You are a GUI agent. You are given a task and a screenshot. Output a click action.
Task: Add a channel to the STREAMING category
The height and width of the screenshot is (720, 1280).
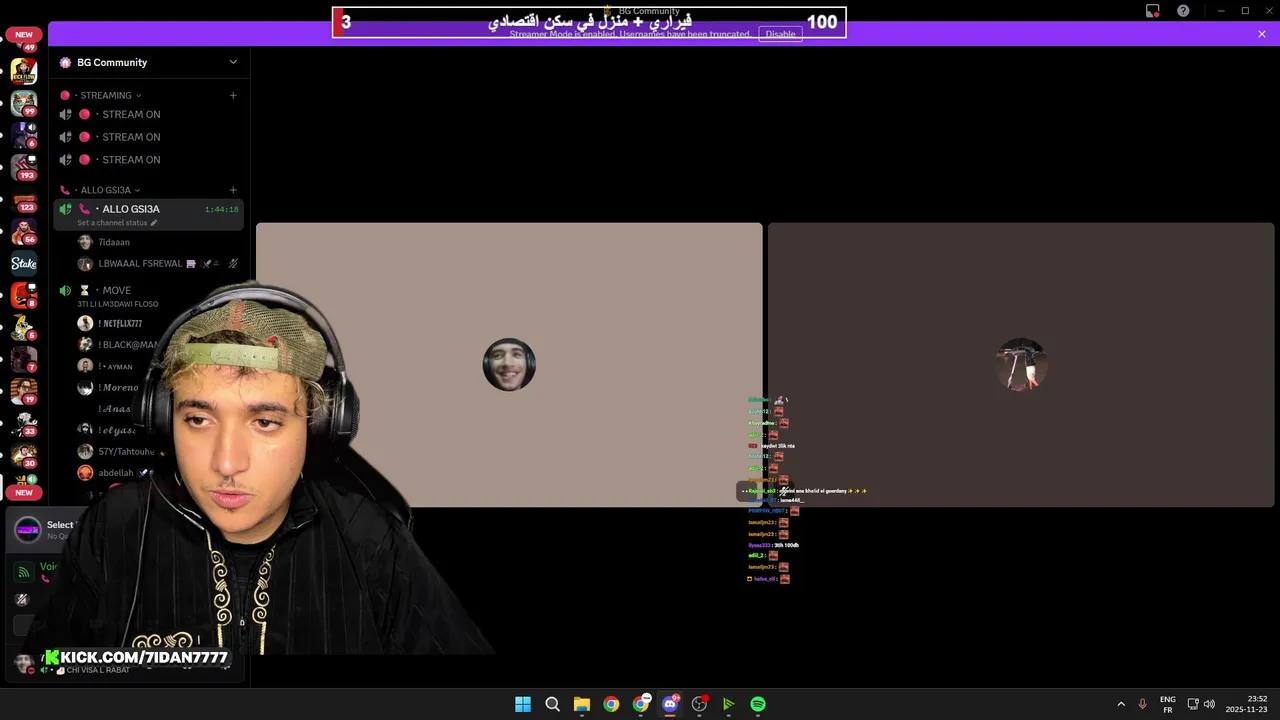pyautogui.click(x=233, y=95)
